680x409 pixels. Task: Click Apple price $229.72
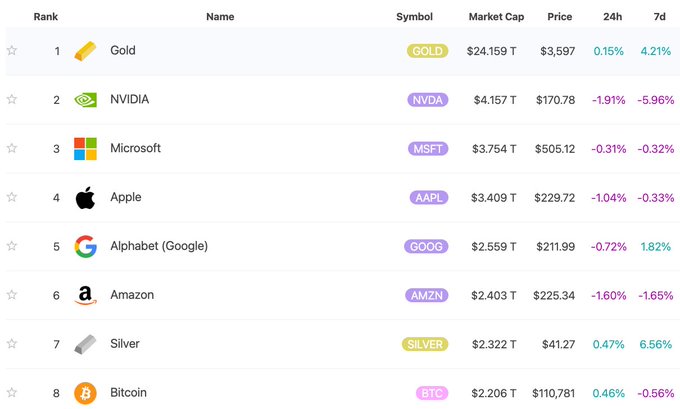click(555, 198)
